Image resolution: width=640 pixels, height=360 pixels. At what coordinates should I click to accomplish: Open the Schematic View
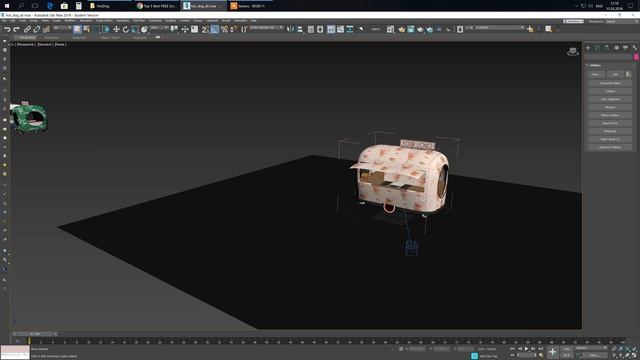tap(350, 29)
